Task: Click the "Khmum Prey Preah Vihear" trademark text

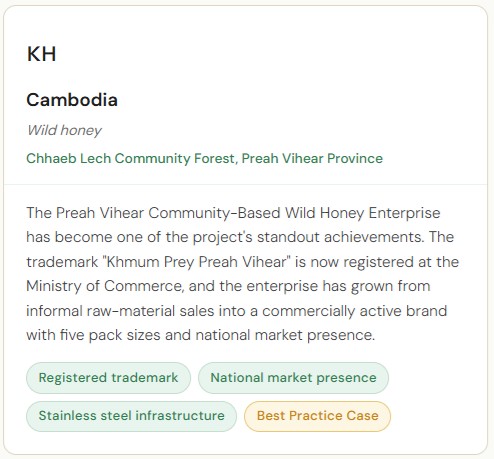Action: point(197,262)
